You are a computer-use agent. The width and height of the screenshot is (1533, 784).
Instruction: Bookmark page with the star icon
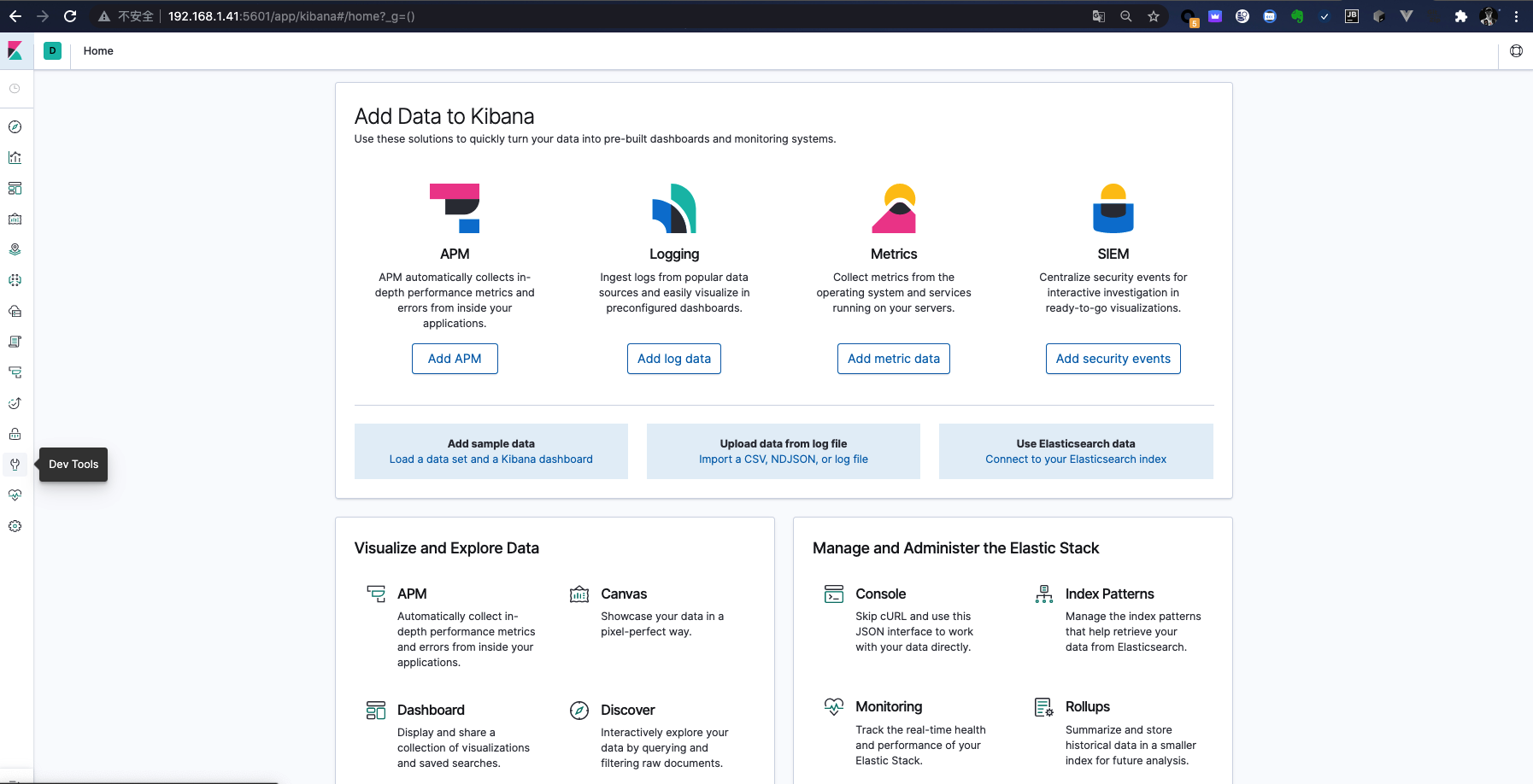(1154, 16)
